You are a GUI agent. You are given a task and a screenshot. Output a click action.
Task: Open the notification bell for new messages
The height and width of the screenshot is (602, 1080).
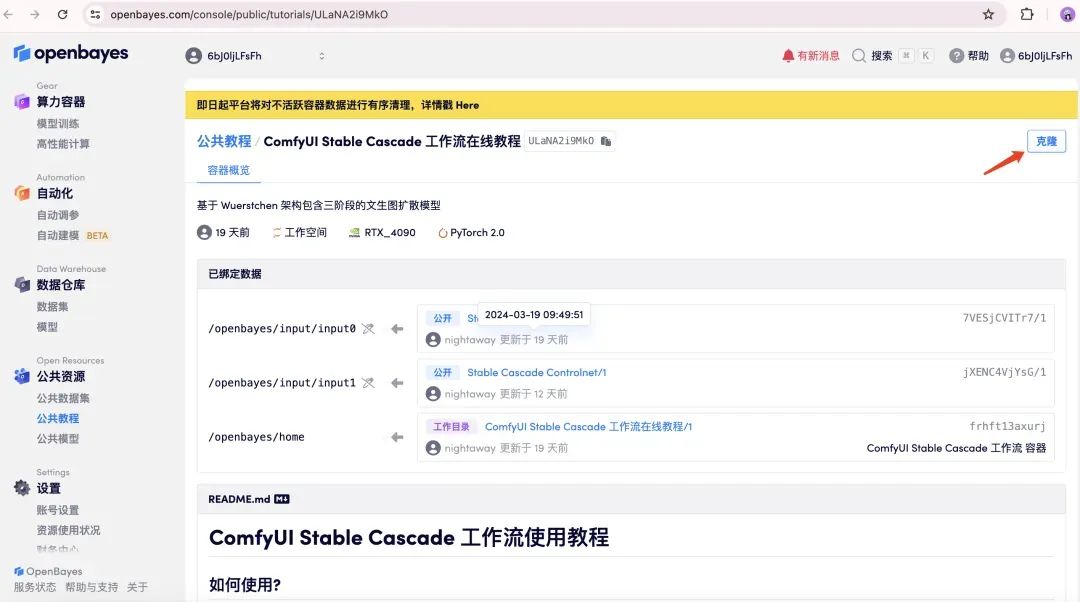click(788, 56)
